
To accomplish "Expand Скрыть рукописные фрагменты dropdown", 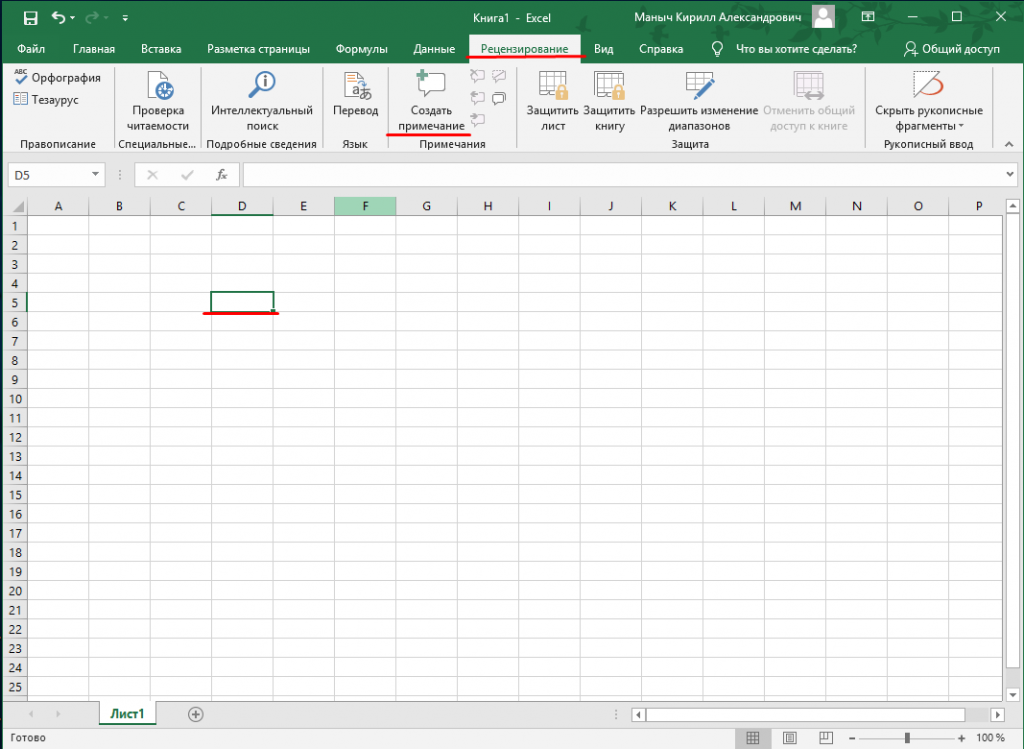I will (x=960, y=127).
